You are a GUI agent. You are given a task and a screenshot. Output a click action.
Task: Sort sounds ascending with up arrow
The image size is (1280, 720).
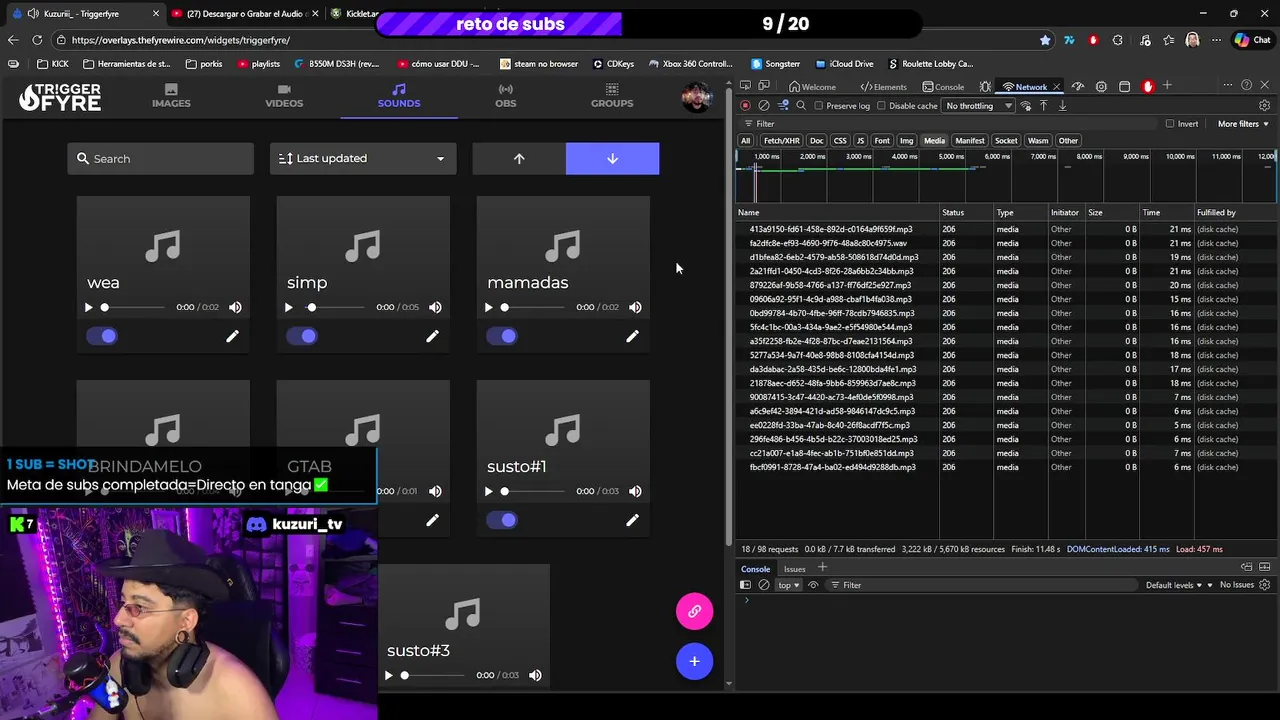[x=519, y=159]
